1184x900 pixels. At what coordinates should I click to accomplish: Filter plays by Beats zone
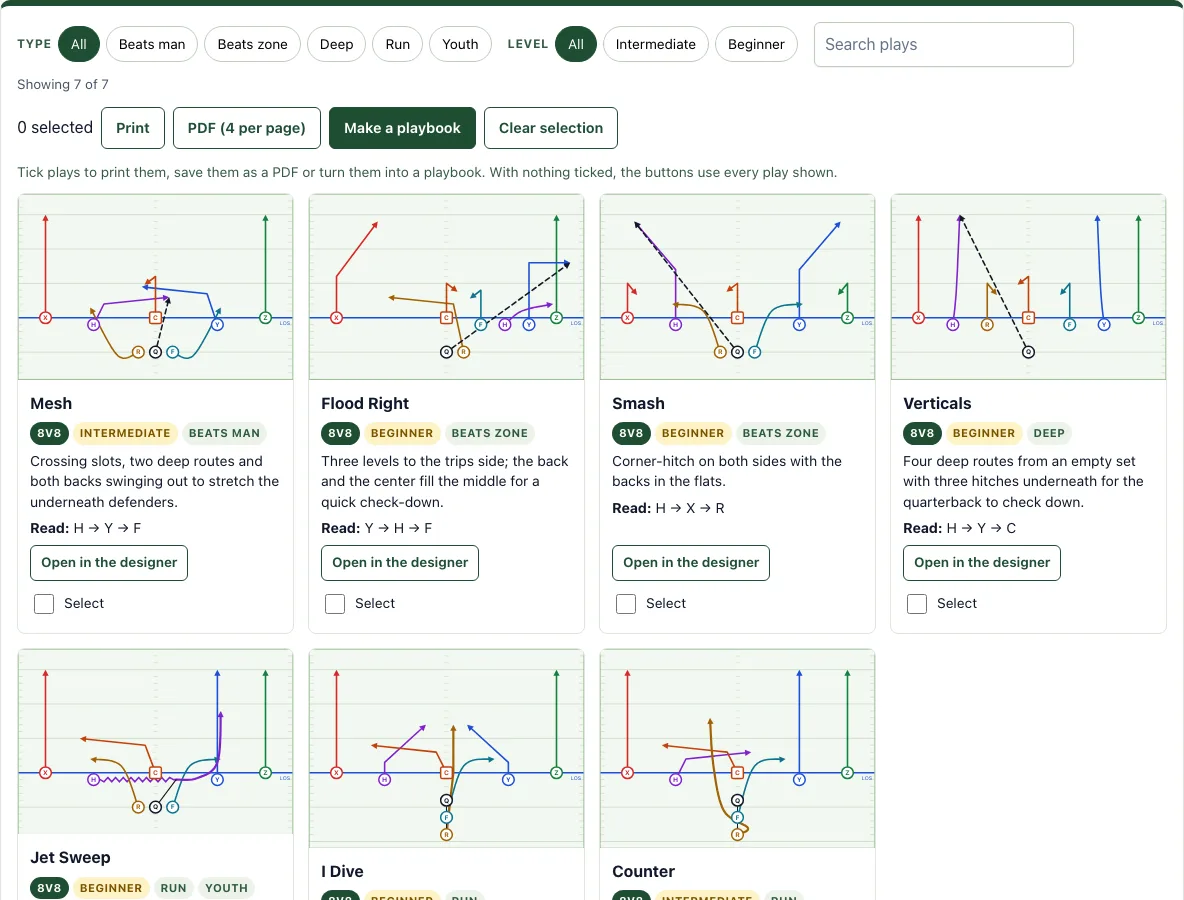coord(252,45)
